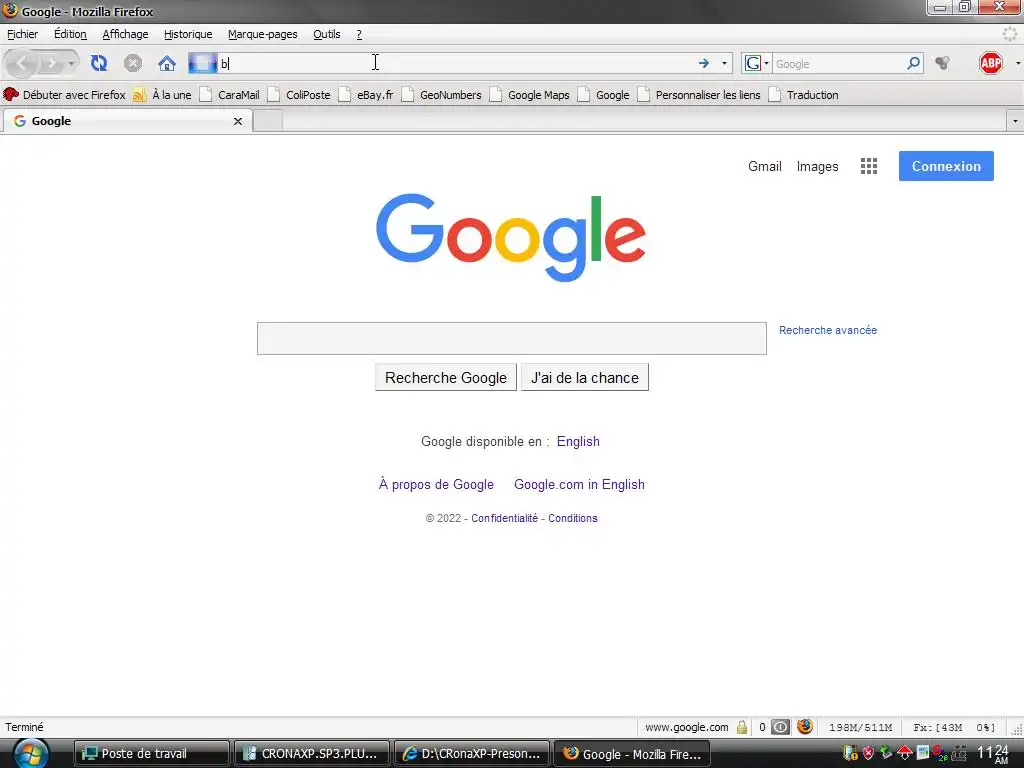Click the Stop loading button
The width and height of the screenshot is (1024, 768).
click(133, 63)
